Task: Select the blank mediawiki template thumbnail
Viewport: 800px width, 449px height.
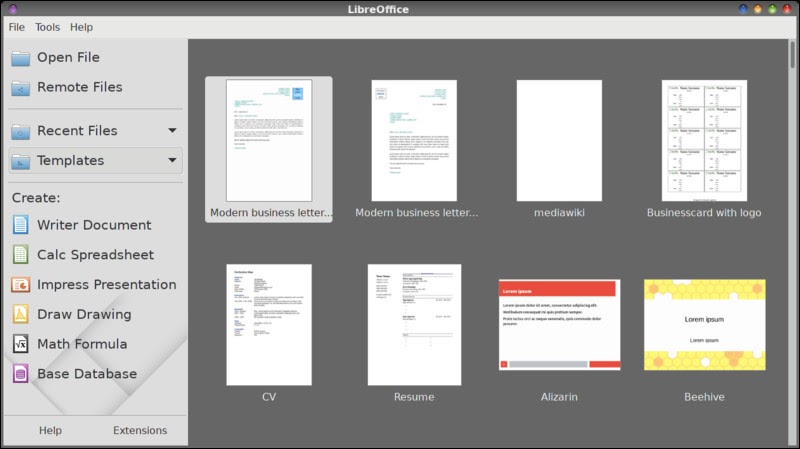Action: point(559,140)
